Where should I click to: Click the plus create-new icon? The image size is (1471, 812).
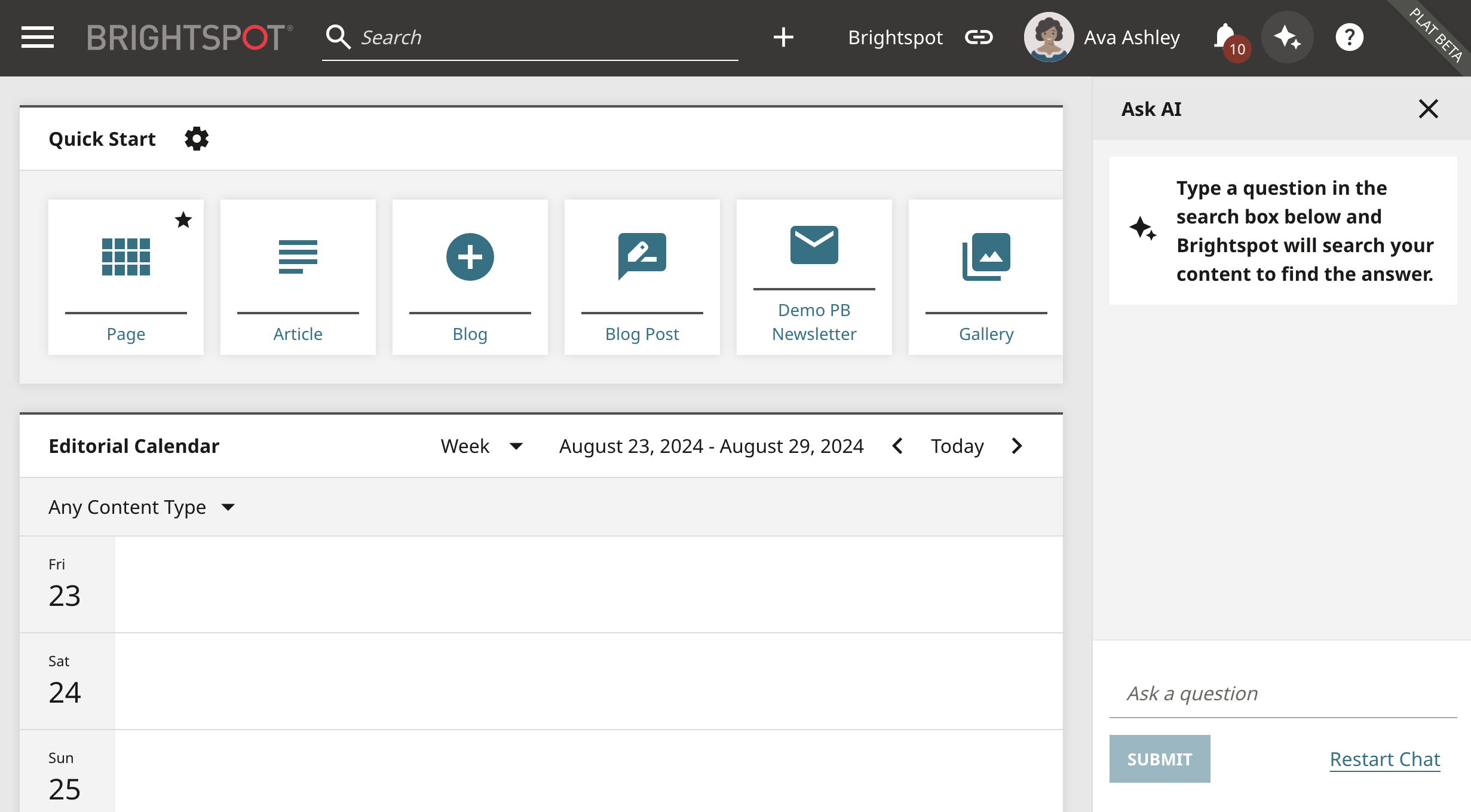(x=783, y=37)
